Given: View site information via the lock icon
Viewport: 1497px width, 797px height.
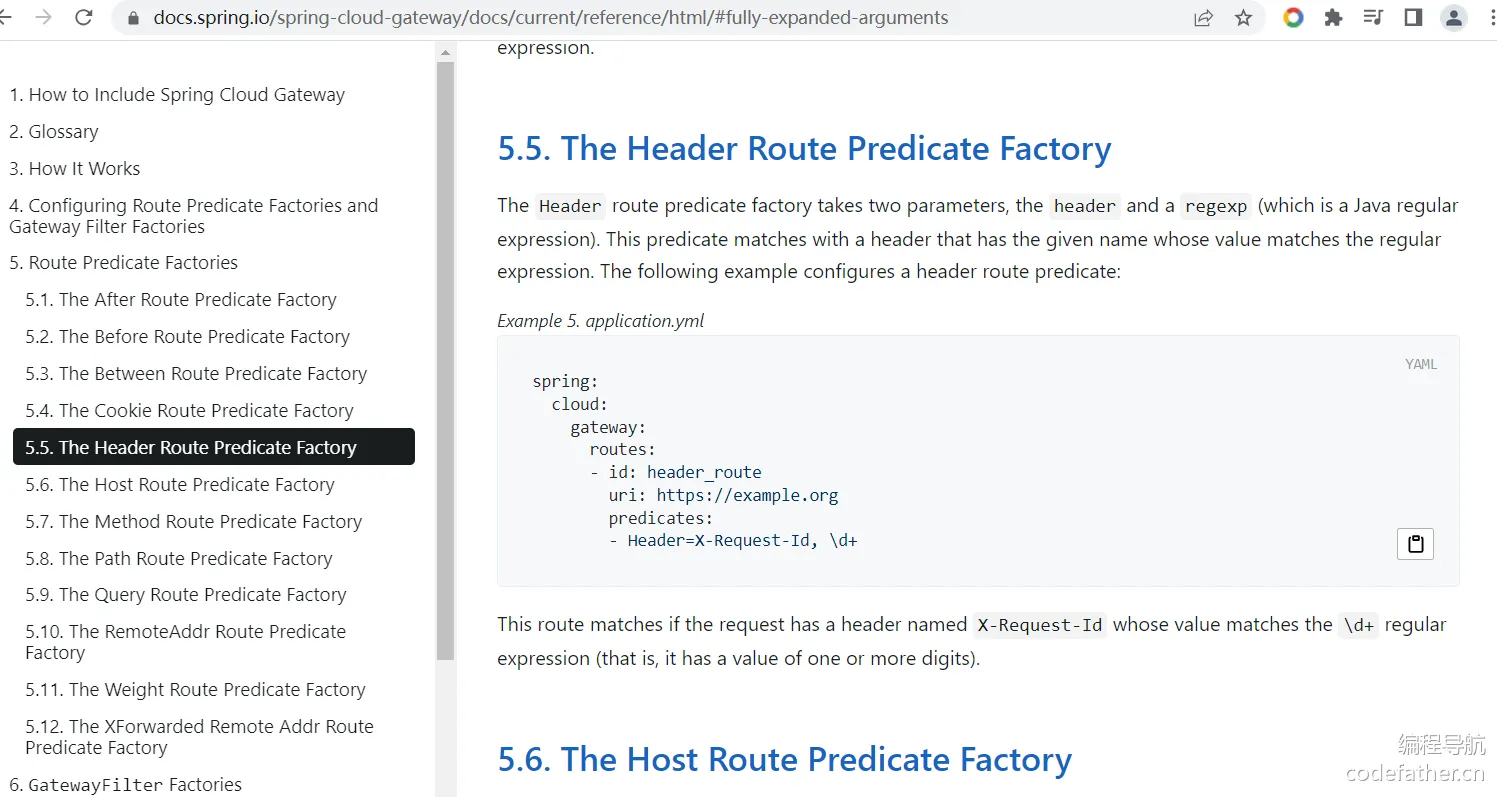Looking at the screenshot, I should [133, 18].
